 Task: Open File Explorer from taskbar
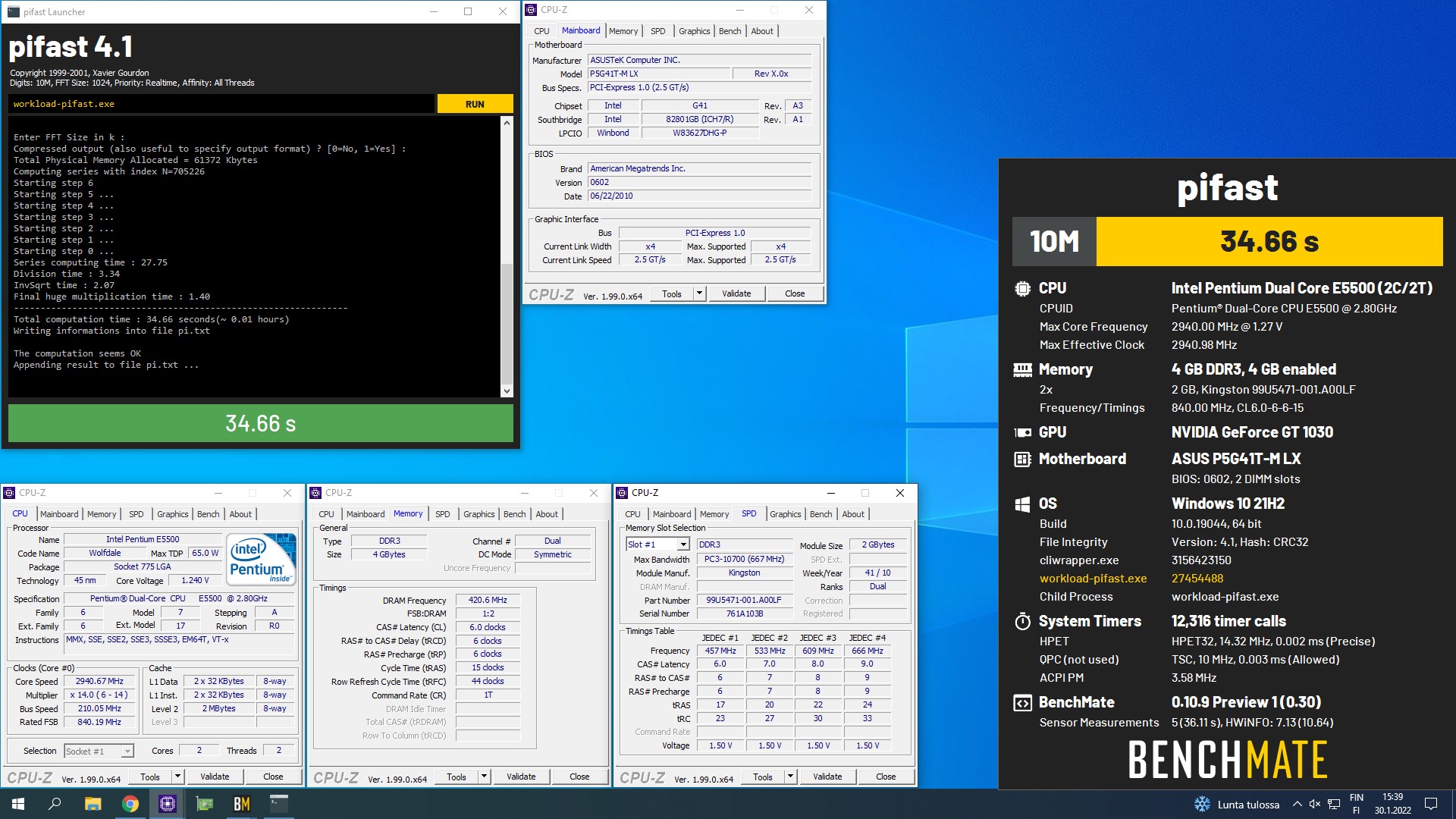93,804
